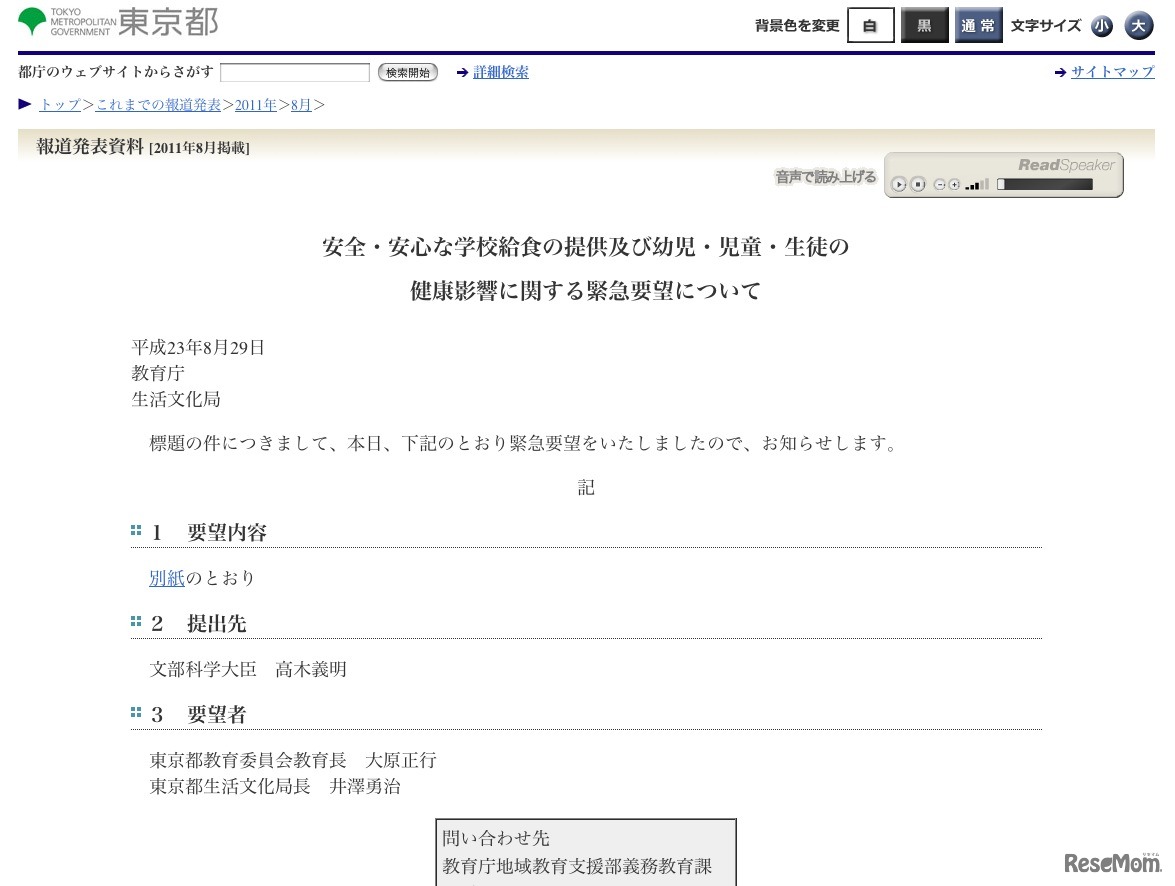
Task: Navigate to 2011年 breadcrumb link
Action: 256,104
